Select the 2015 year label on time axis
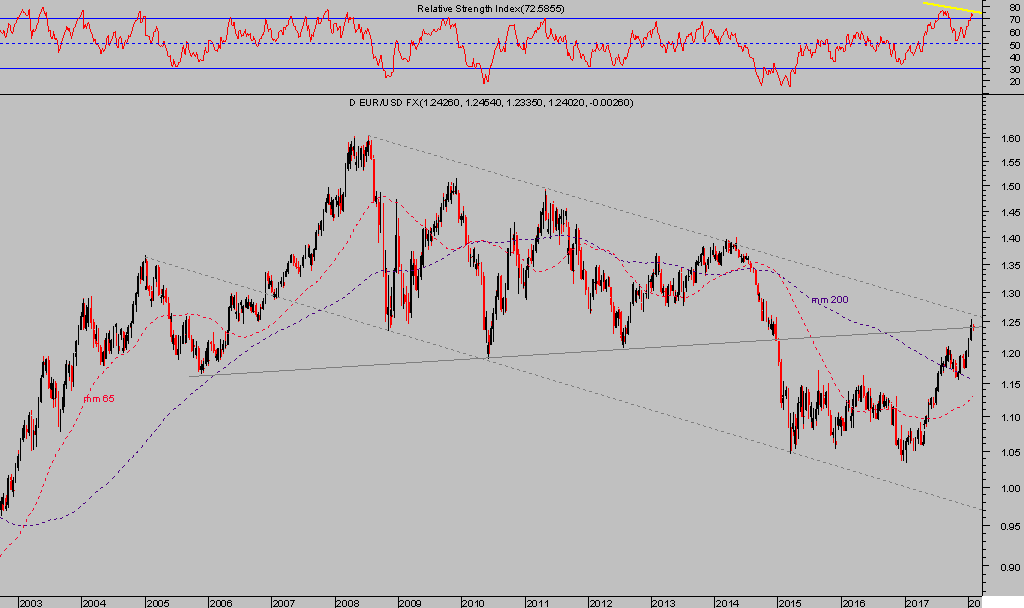 (x=790, y=602)
